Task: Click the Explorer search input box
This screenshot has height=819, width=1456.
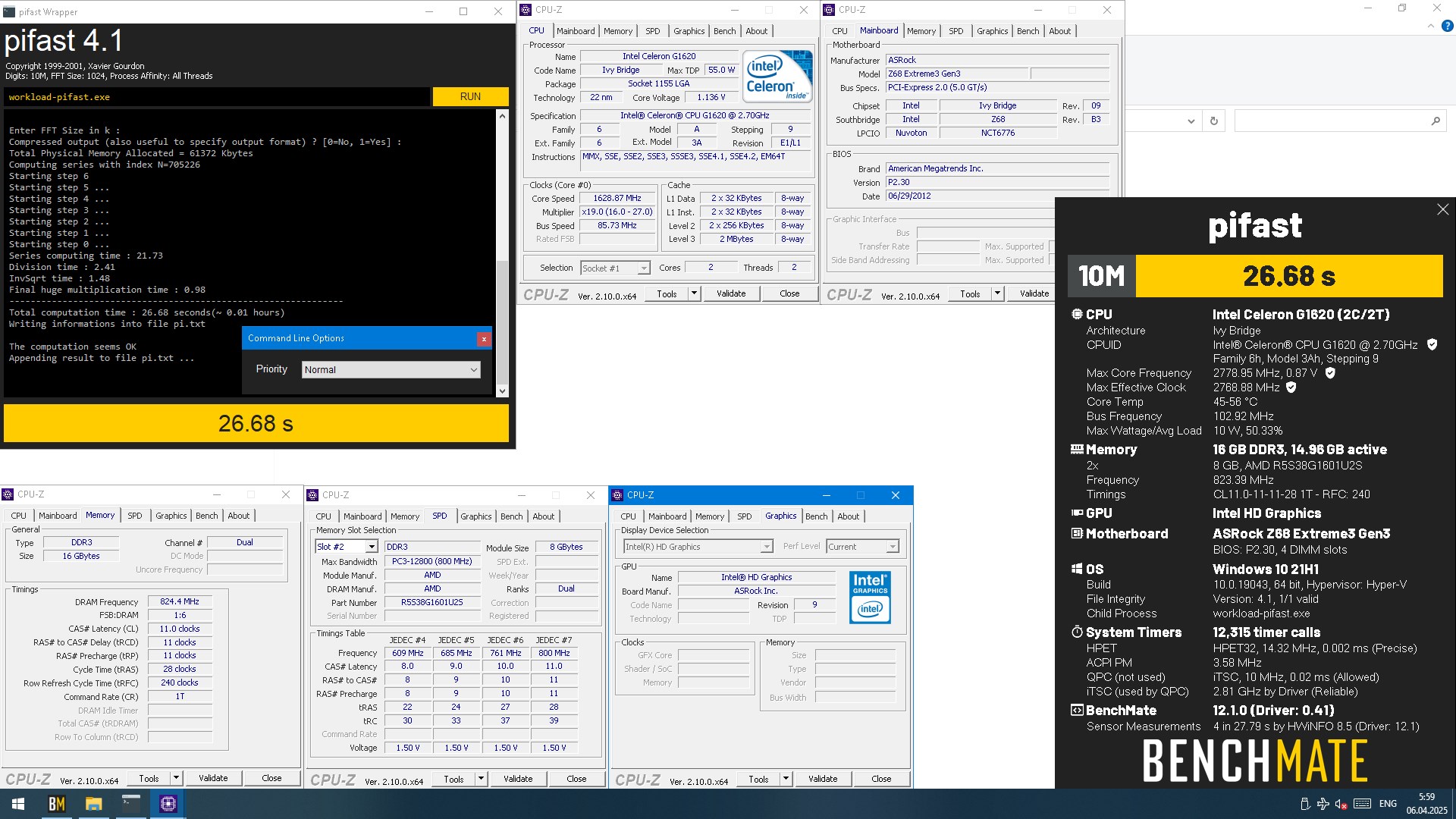Action: [1331, 121]
